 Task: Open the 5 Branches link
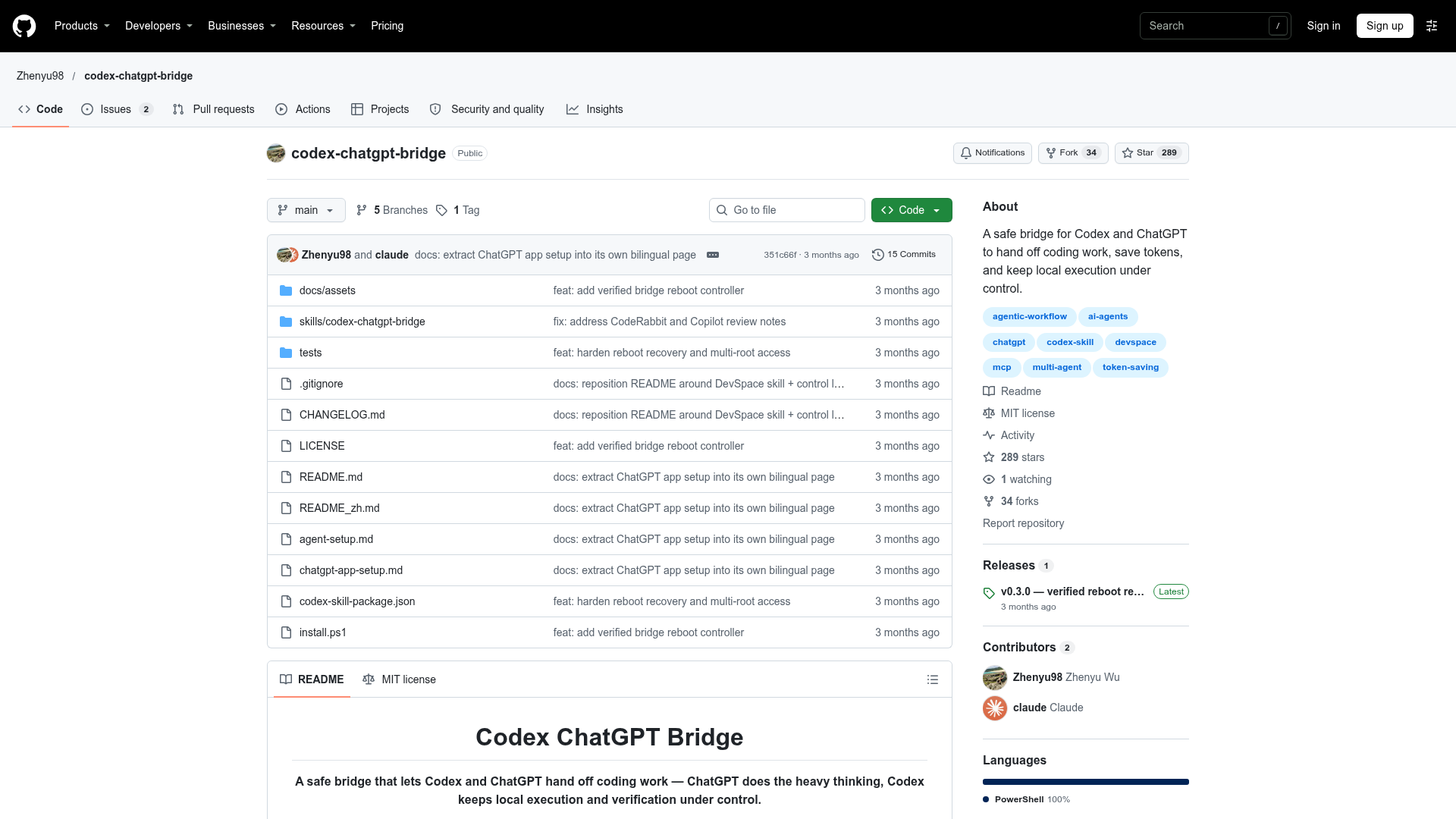tap(392, 210)
